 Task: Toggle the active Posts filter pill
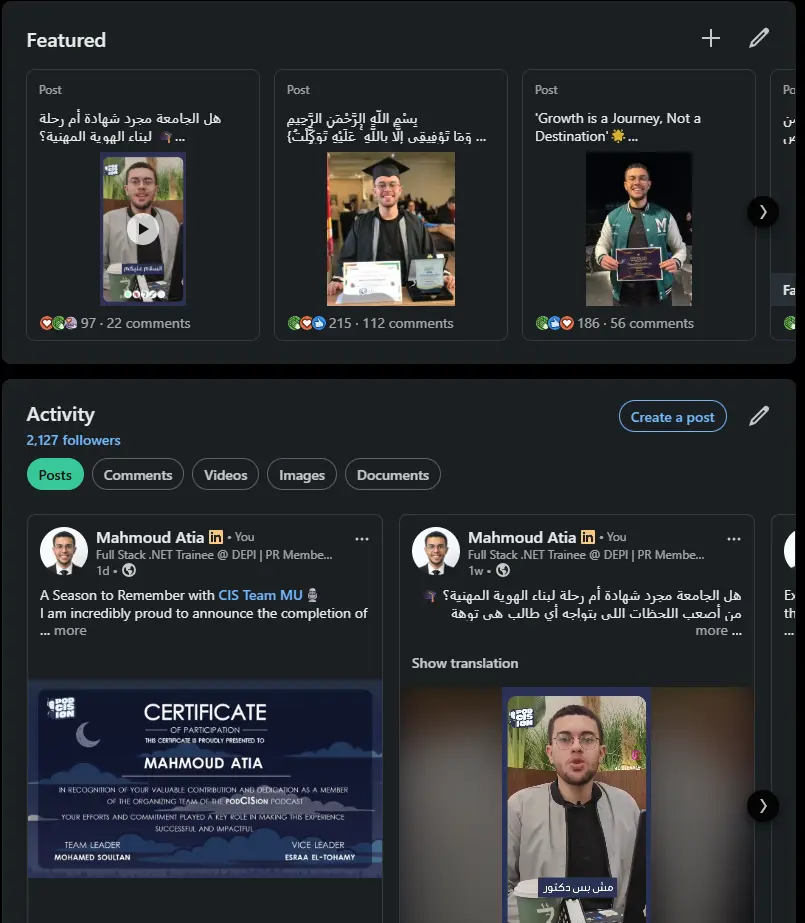[x=55, y=474]
